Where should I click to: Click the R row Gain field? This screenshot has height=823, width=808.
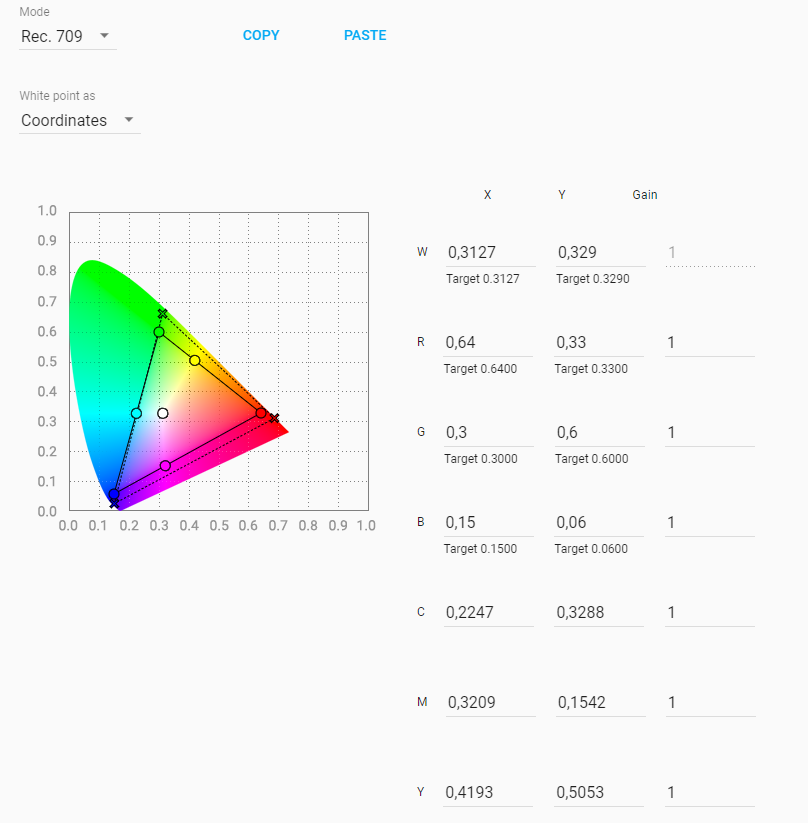pos(710,343)
